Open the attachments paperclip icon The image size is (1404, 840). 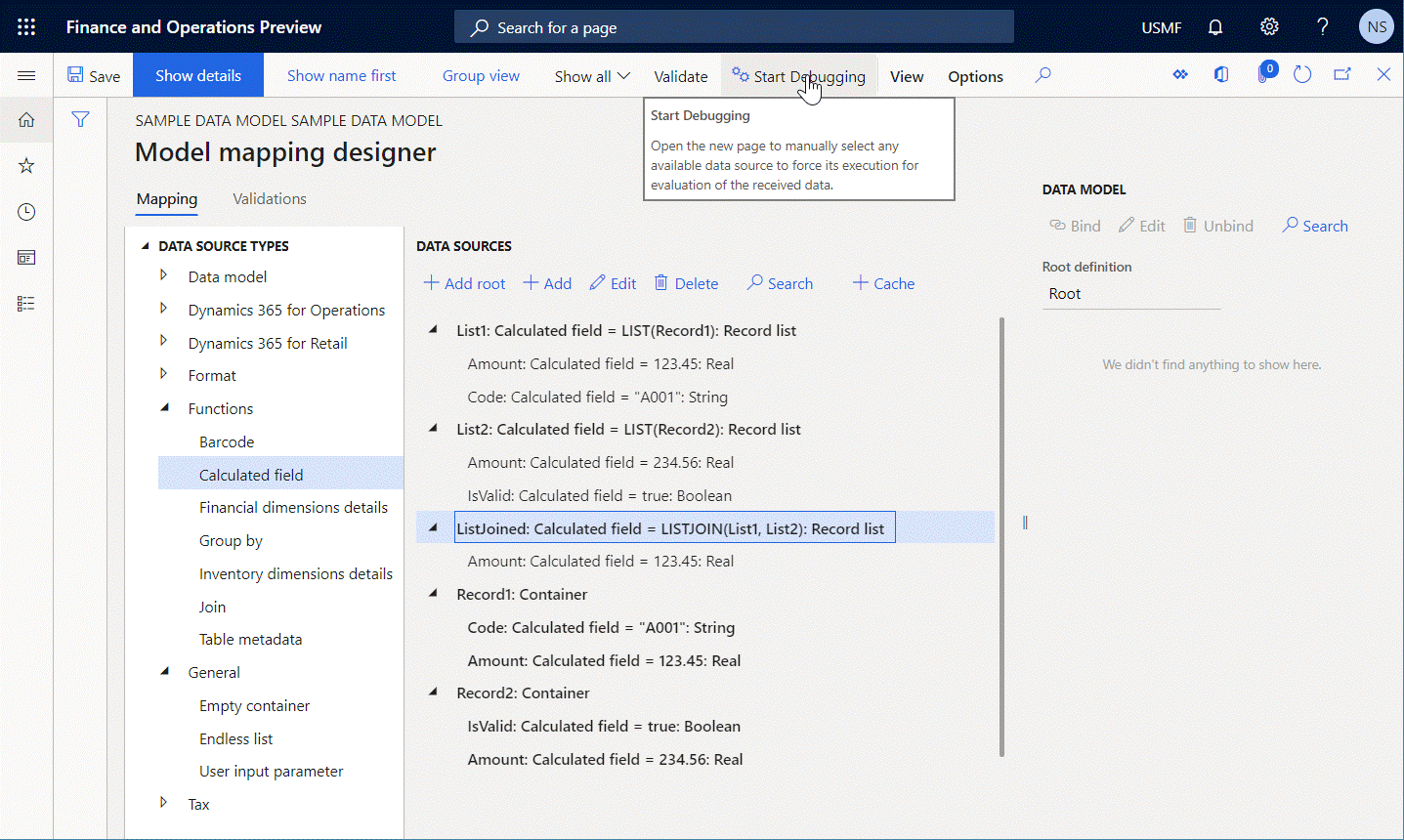pos(1266,73)
